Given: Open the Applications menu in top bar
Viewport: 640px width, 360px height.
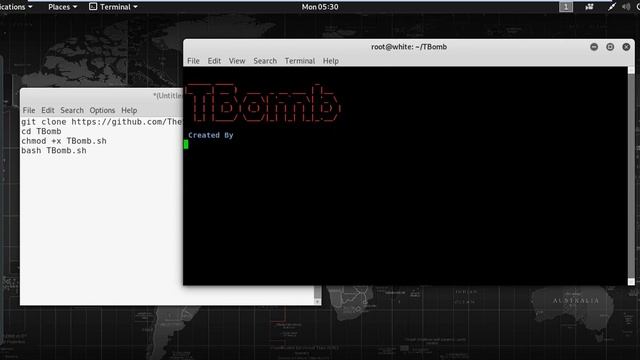Looking at the screenshot, I should pos(16,7).
